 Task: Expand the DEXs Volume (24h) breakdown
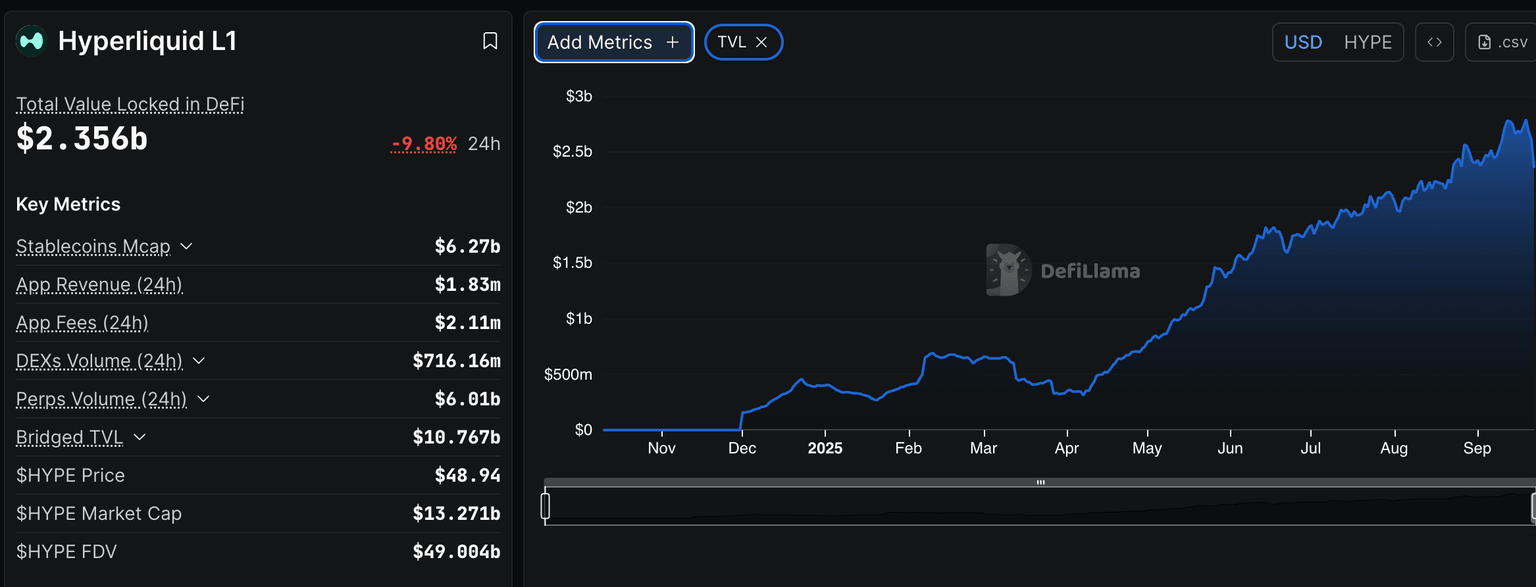click(x=198, y=361)
